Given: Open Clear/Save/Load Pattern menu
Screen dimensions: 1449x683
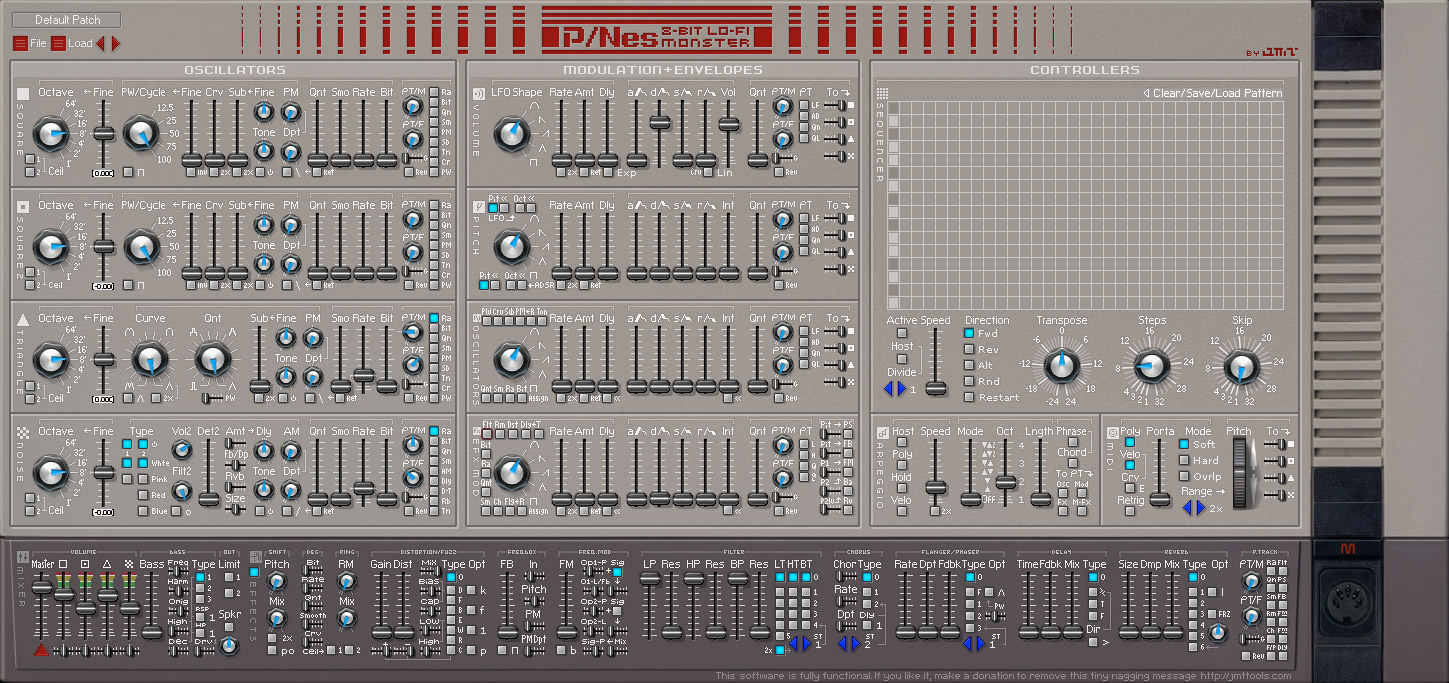Looking at the screenshot, I should click(1212, 93).
